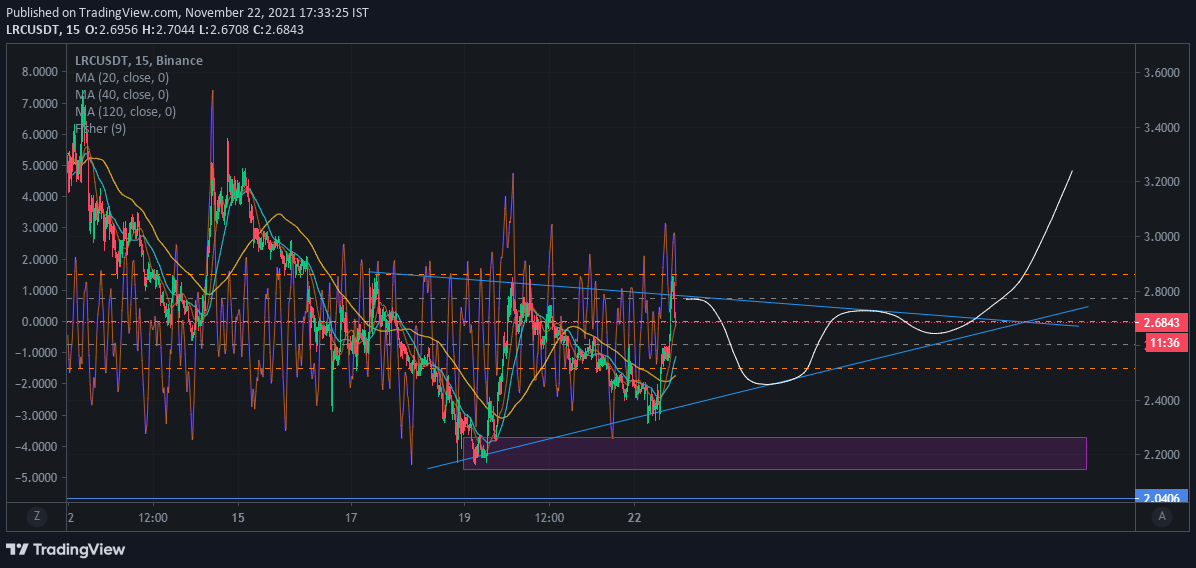Click the Z timezone button
This screenshot has height=568, width=1196.
[x=36, y=516]
